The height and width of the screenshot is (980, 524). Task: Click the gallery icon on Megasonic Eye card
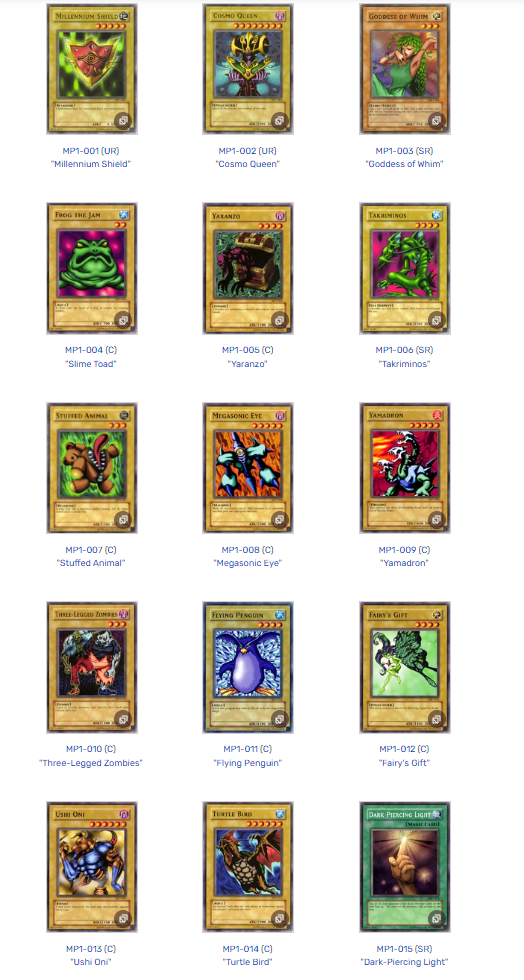[x=280, y=520]
